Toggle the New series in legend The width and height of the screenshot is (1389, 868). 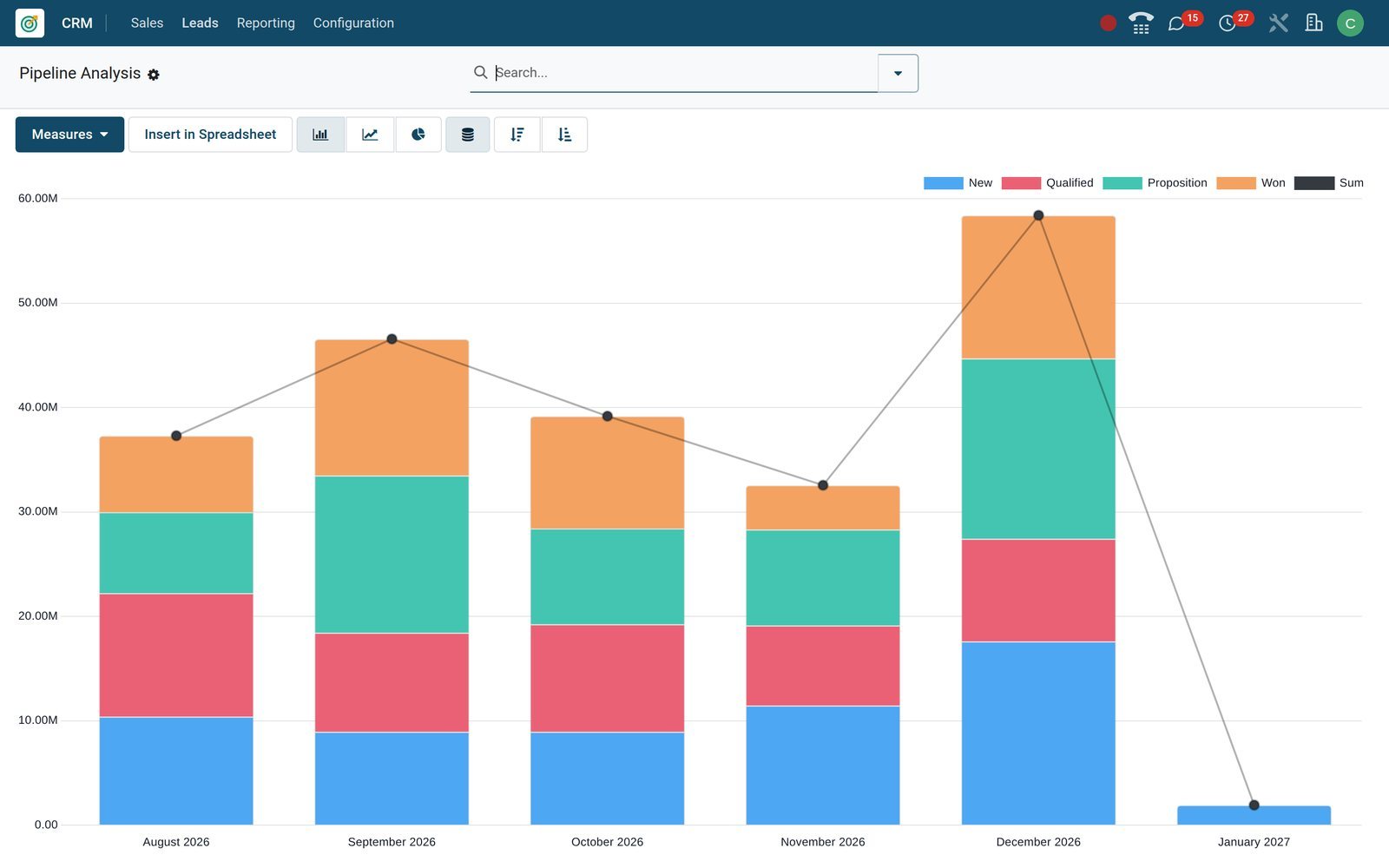coord(958,183)
